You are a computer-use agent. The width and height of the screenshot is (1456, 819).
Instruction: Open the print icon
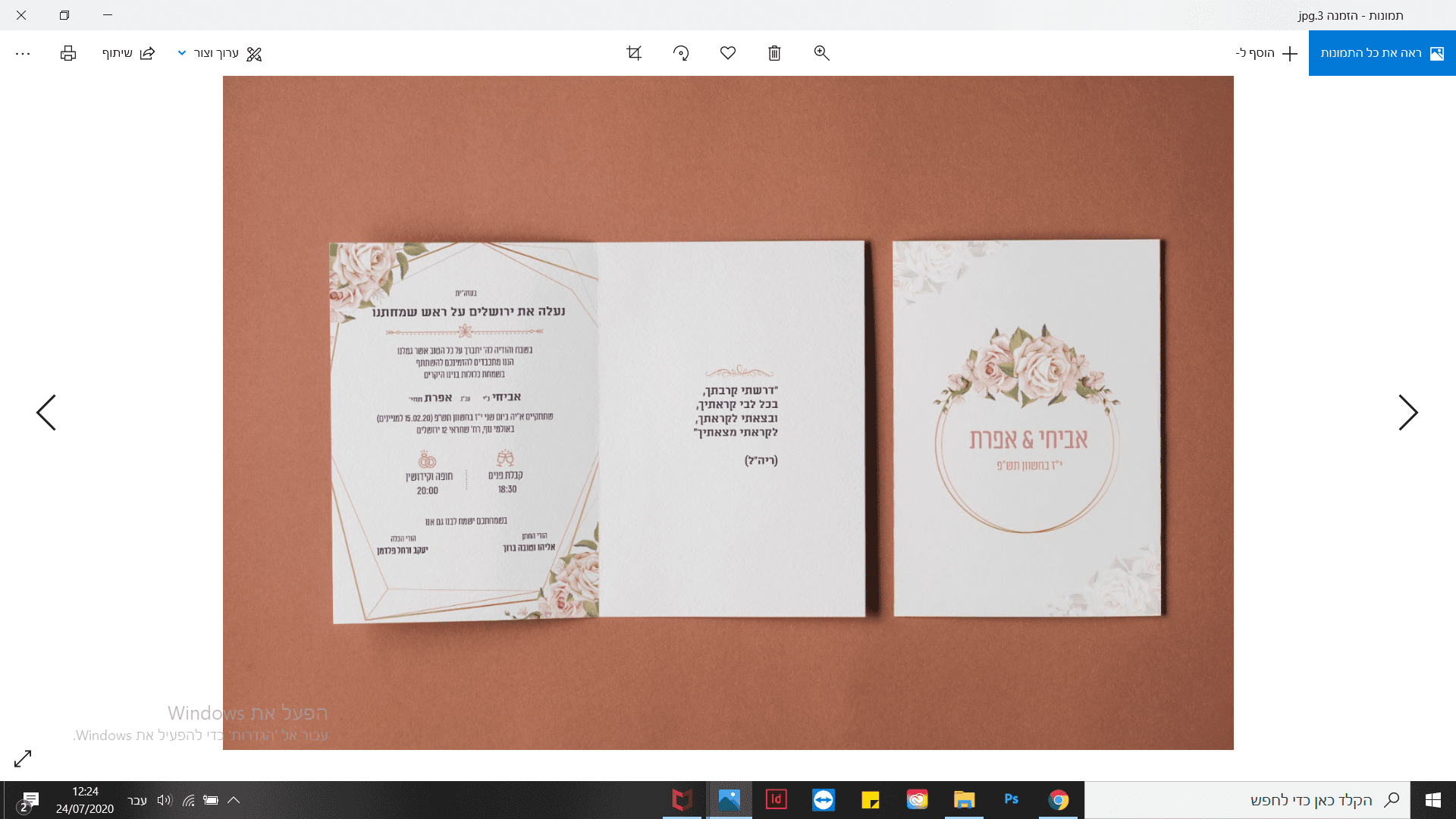pyautogui.click(x=68, y=53)
